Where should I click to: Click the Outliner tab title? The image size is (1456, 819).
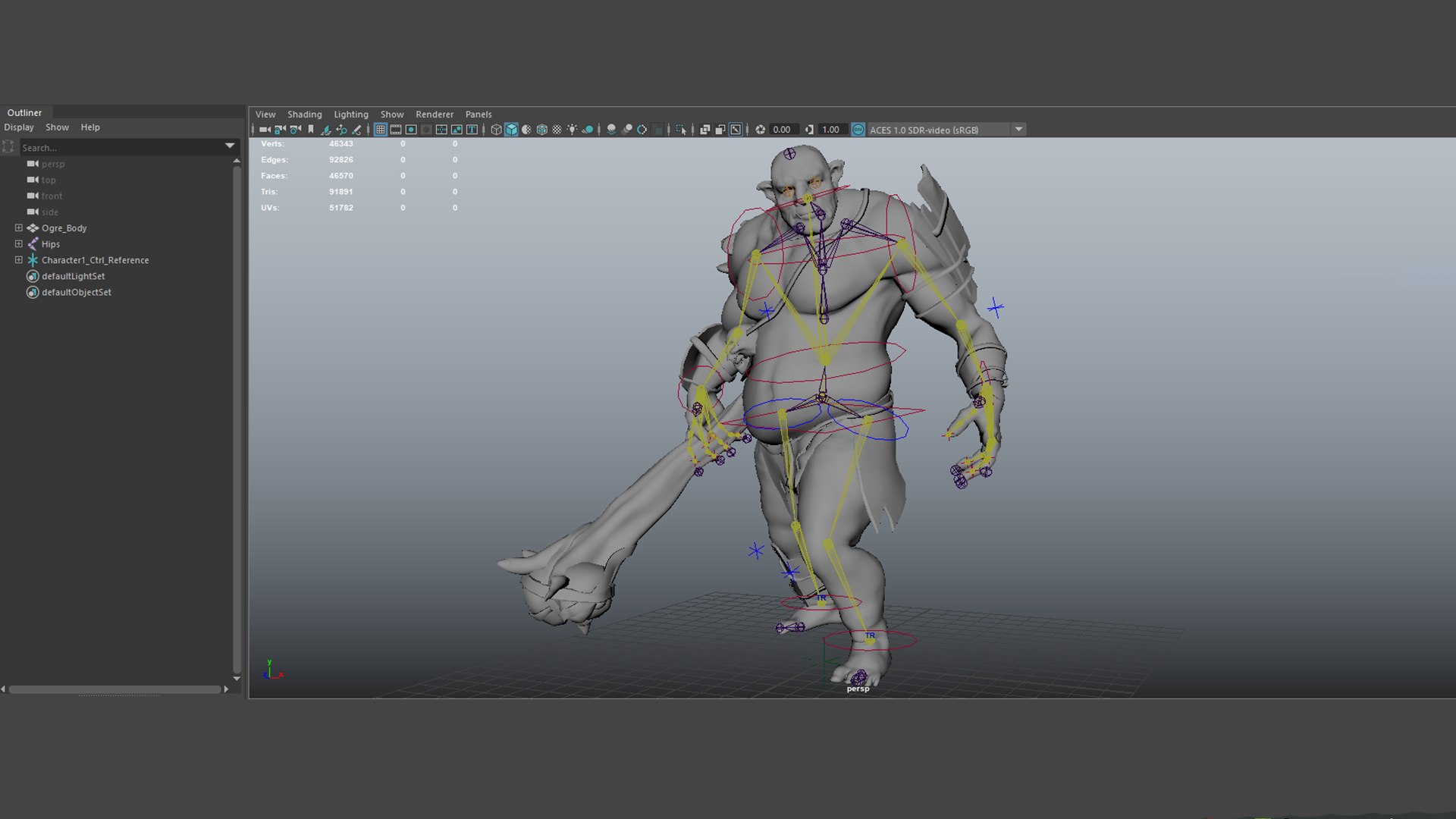(x=24, y=112)
